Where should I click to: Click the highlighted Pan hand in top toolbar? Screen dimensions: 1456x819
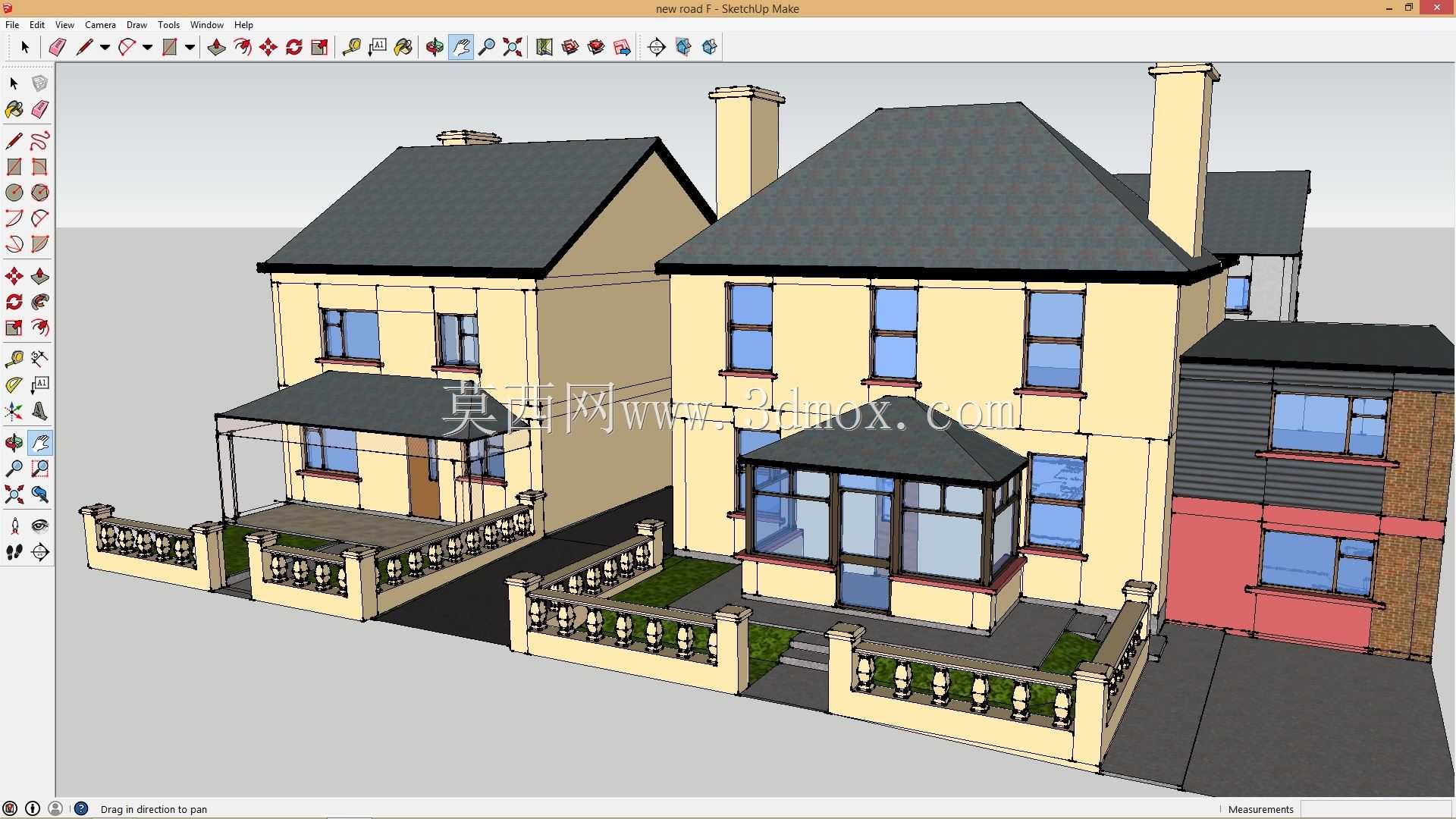pyautogui.click(x=461, y=47)
